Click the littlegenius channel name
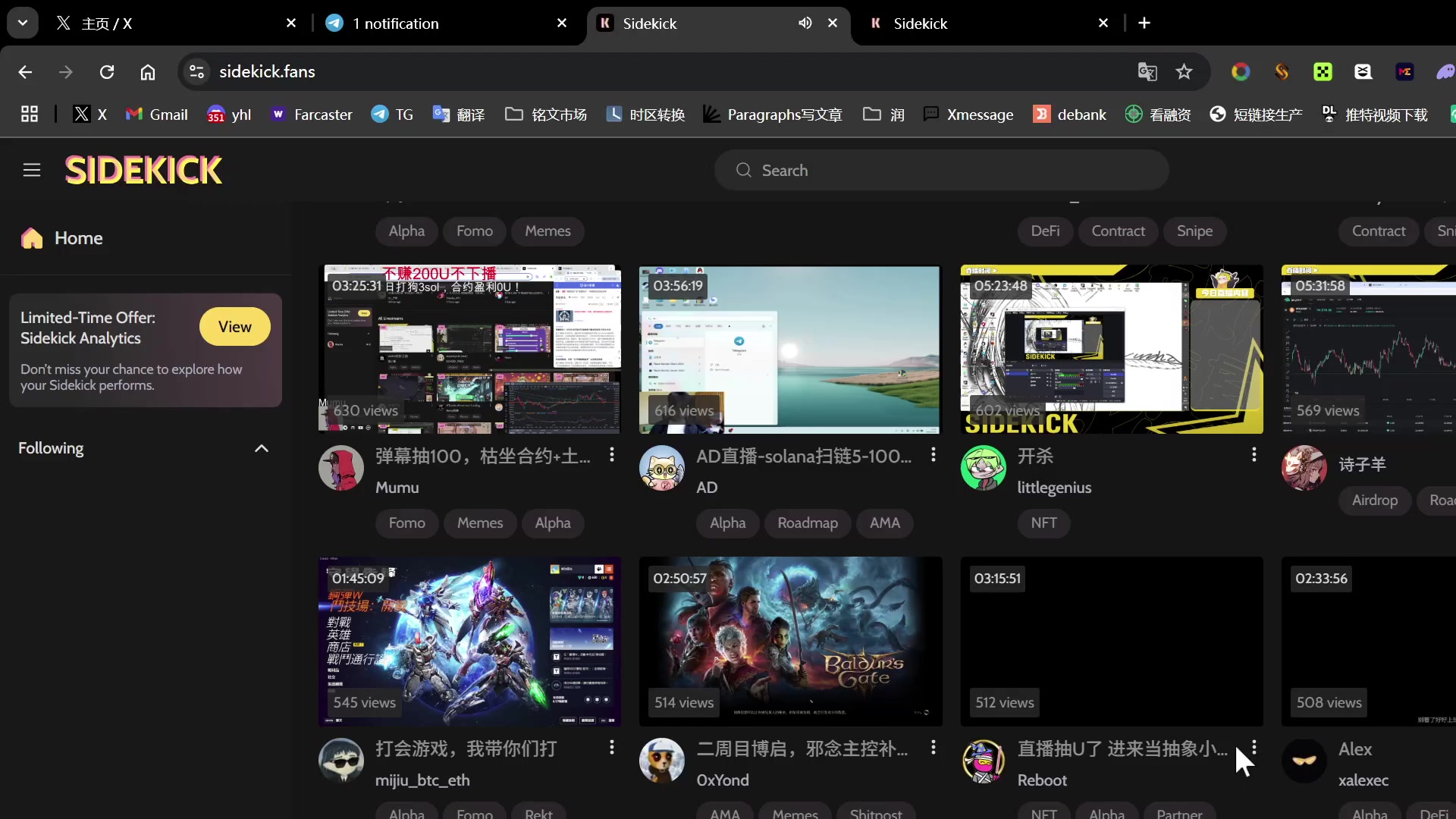 [1054, 488]
